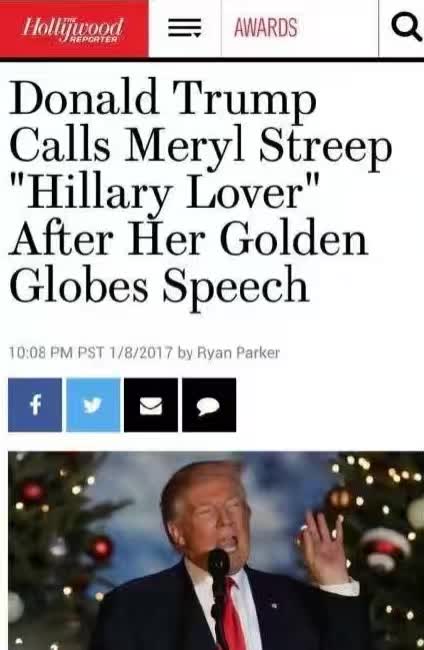Screen dimensions: 424x650
Task: Expand the small arrow on the menu icon
Action: click(197, 35)
